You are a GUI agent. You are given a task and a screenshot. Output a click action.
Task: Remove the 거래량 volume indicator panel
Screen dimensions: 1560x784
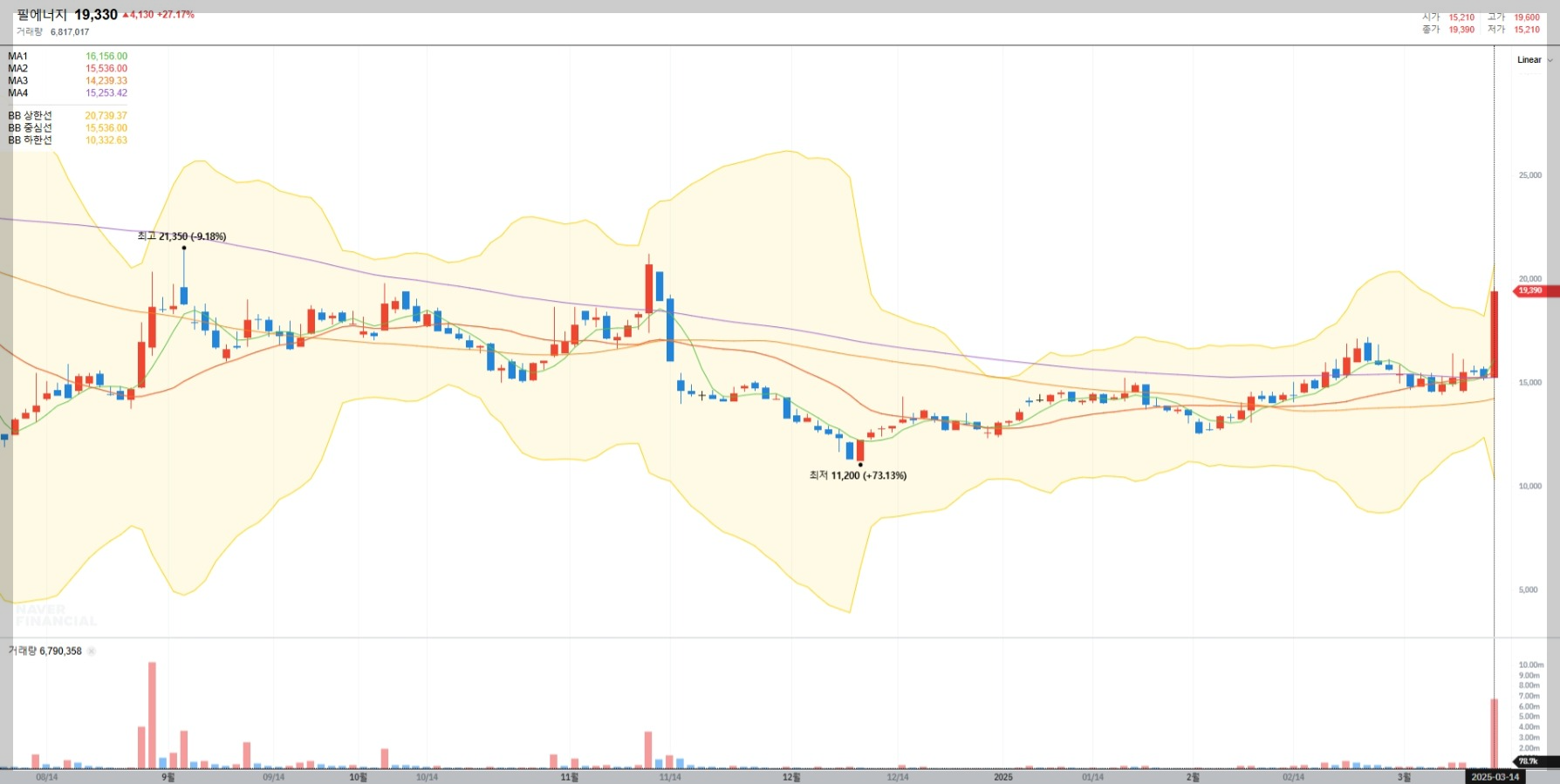coord(92,651)
